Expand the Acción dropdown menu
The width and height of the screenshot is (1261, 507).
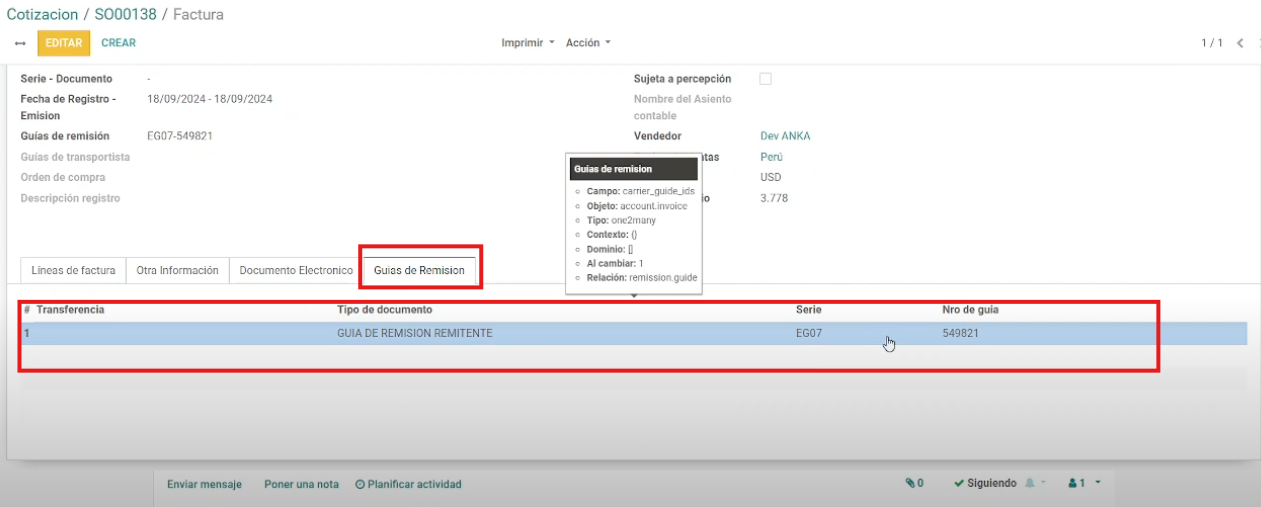[588, 43]
